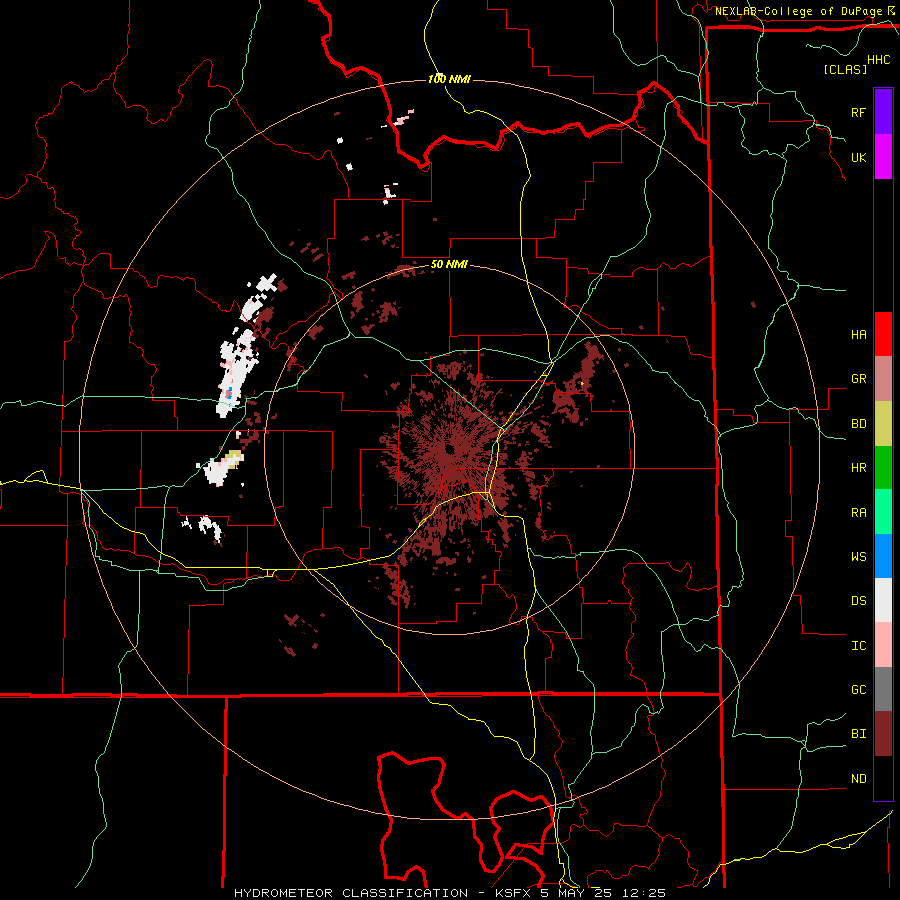900x900 pixels.
Task: Click the IC legend label
Action: tap(858, 646)
